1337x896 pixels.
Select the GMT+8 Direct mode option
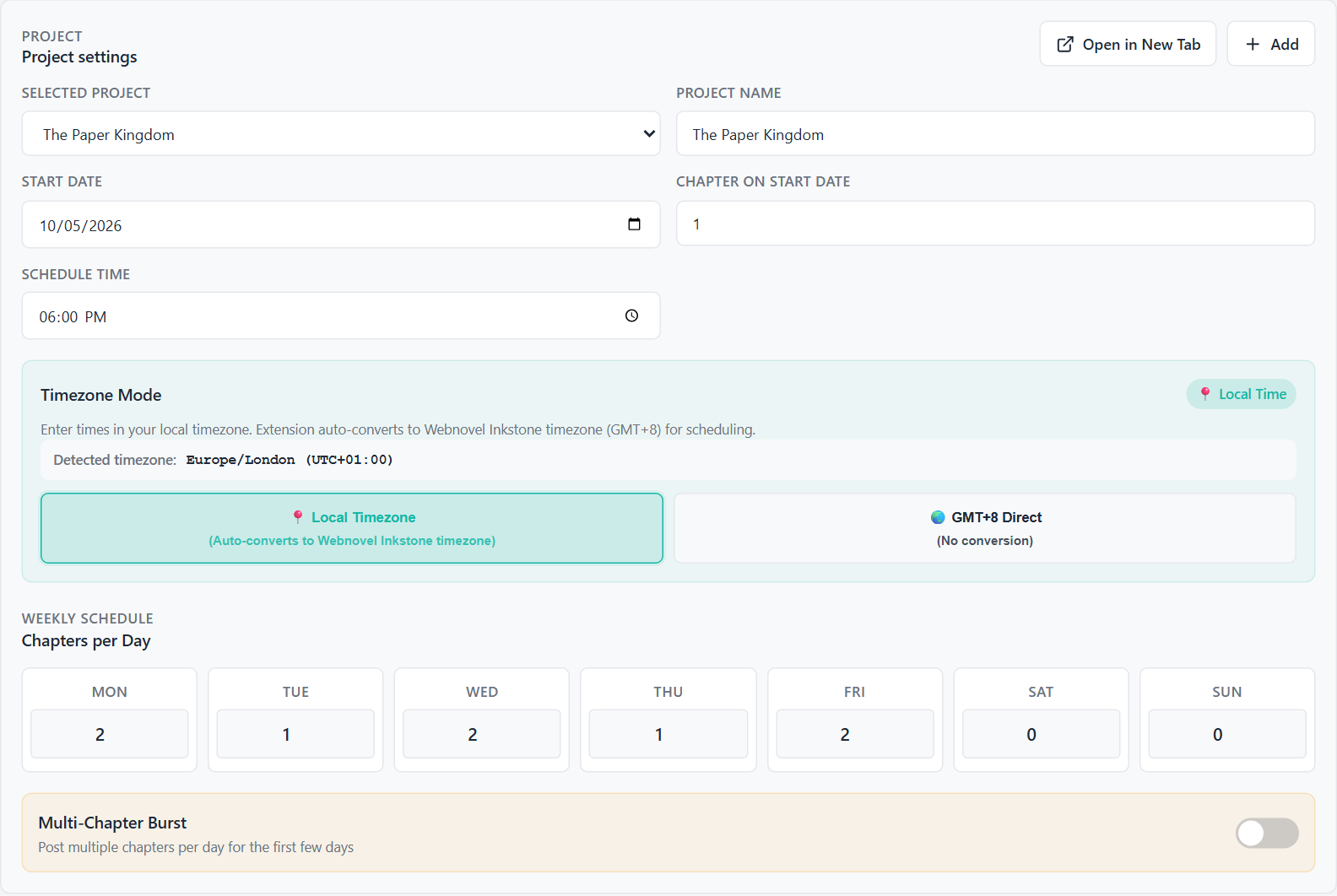(x=985, y=528)
